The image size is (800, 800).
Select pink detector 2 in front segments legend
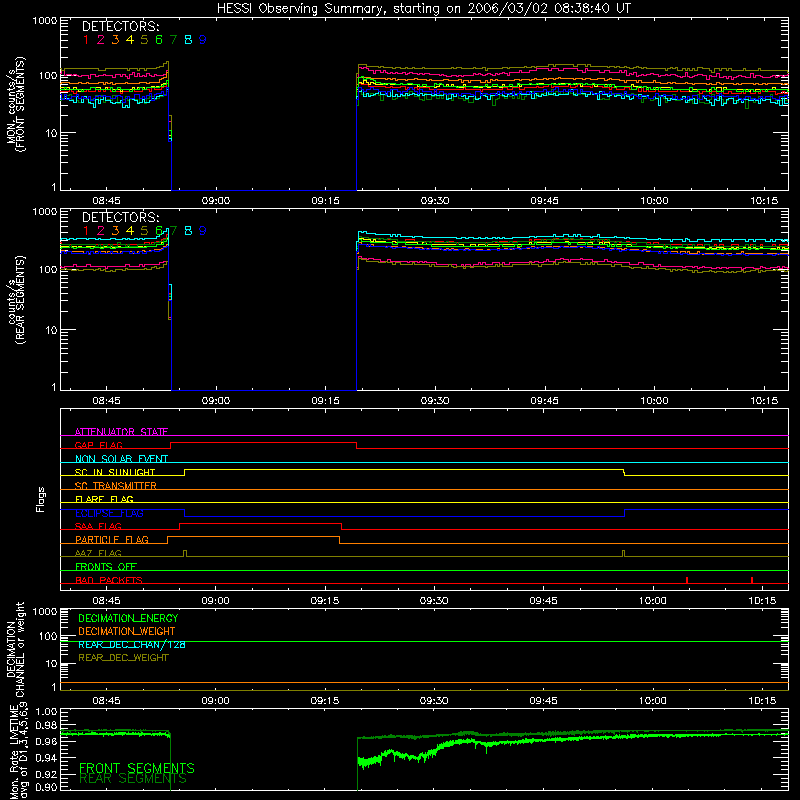pos(101,40)
